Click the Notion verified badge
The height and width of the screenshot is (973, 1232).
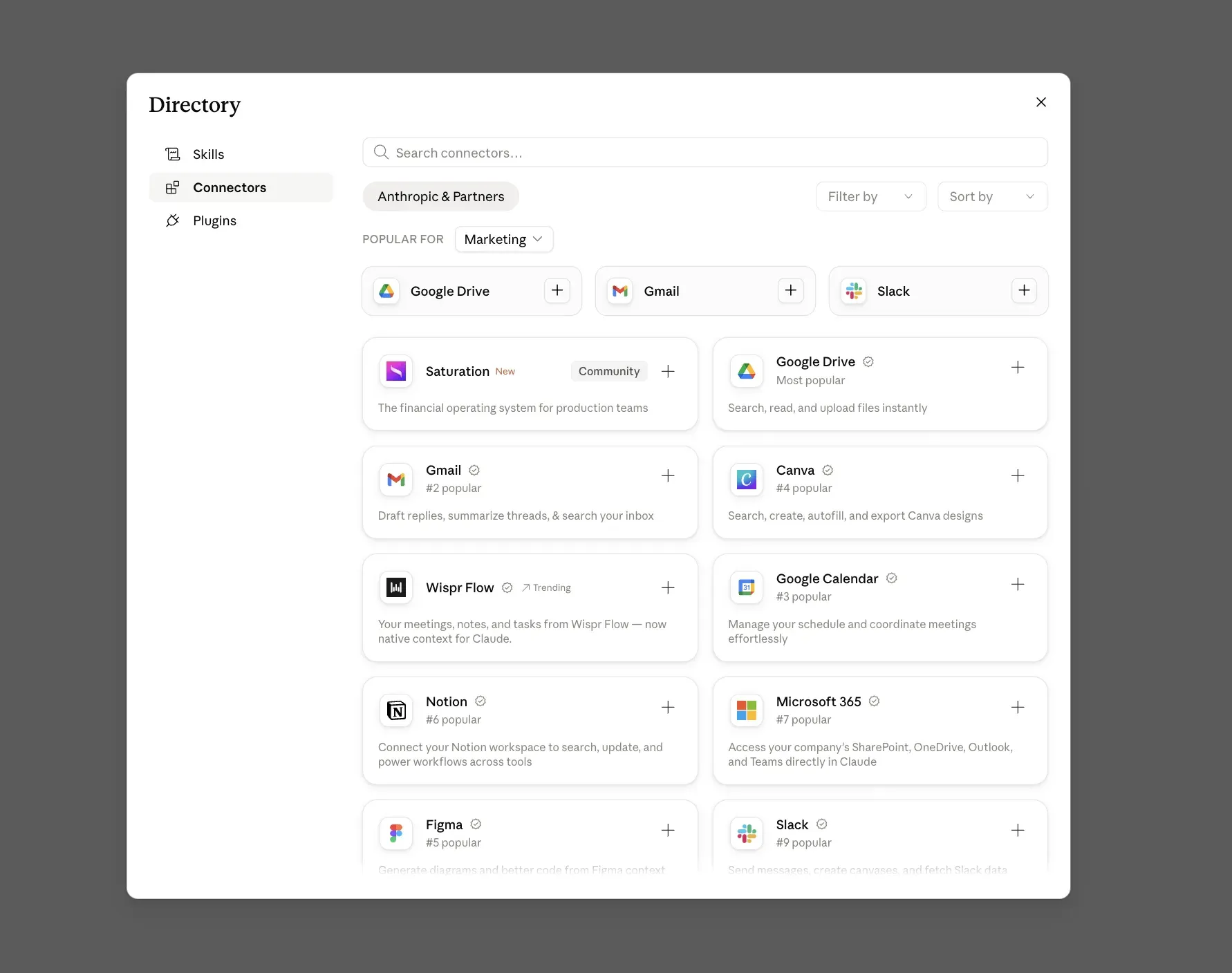coord(480,701)
